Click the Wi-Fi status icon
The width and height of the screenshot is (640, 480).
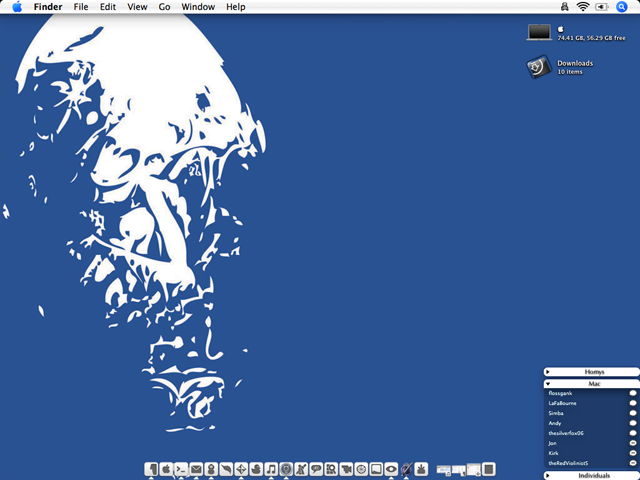point(582,7)
